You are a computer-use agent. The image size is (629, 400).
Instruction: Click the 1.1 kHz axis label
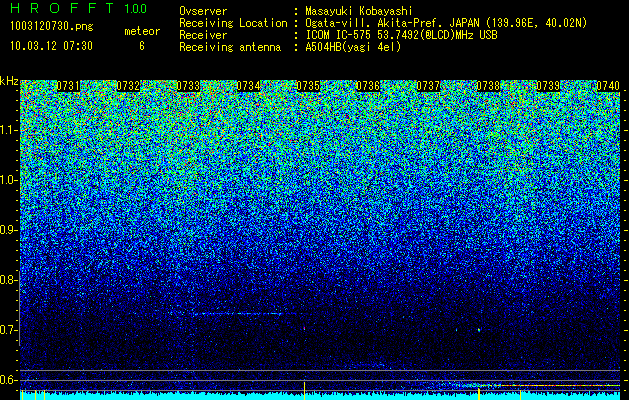[9, 130]
